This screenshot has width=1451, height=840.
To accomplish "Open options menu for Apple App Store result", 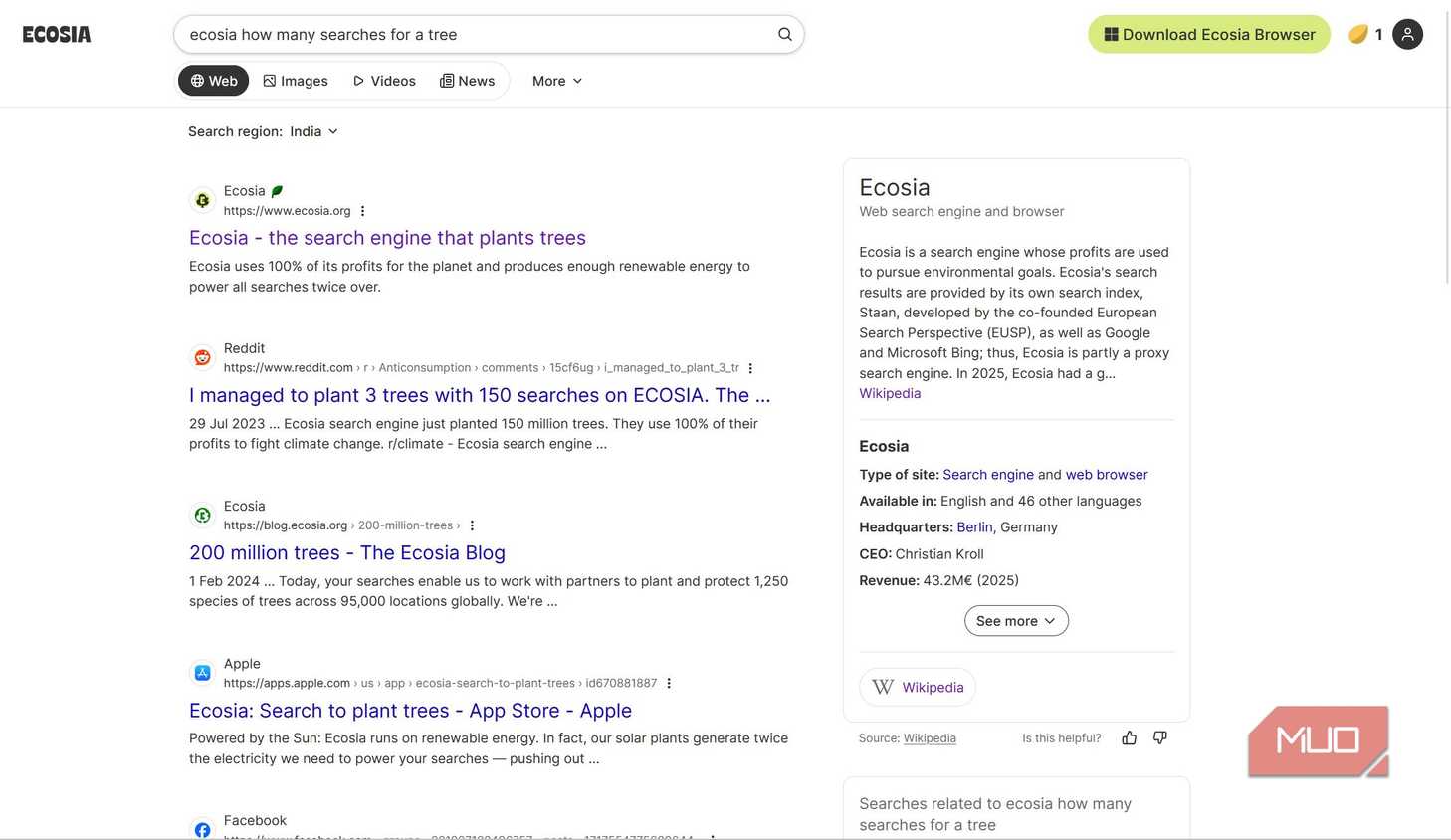I will (x=669, y=683).
